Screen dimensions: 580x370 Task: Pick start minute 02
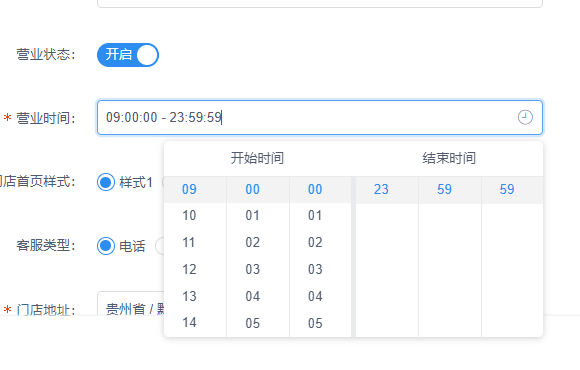click(x=258, y=242)
